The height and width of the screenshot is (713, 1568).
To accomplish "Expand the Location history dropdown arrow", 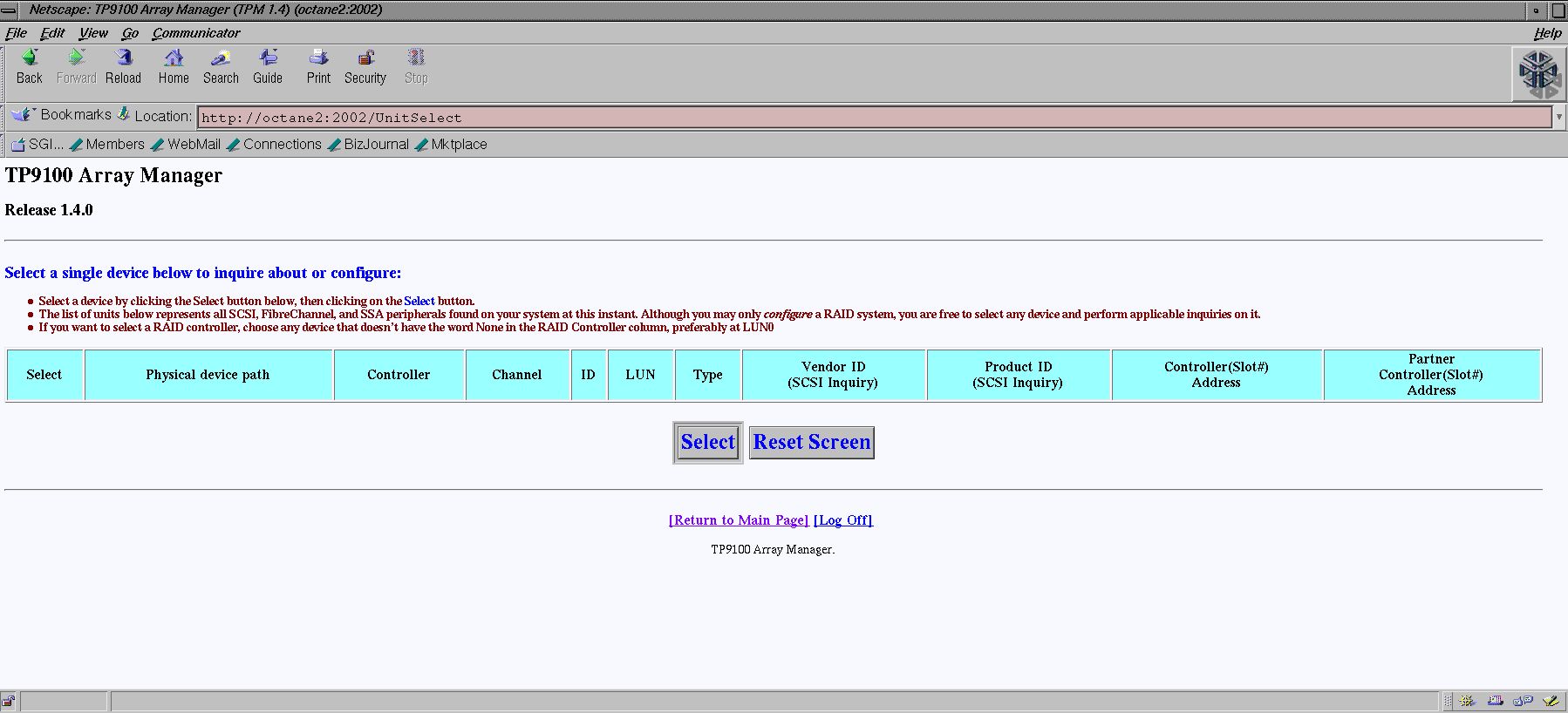I will [1559, 116].
